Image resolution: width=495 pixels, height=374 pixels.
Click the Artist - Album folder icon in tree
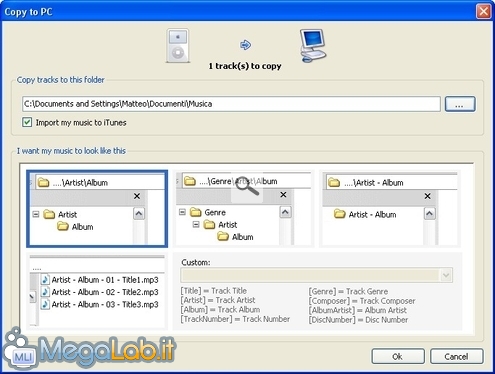pyautogui.click(x=340, y=214)
